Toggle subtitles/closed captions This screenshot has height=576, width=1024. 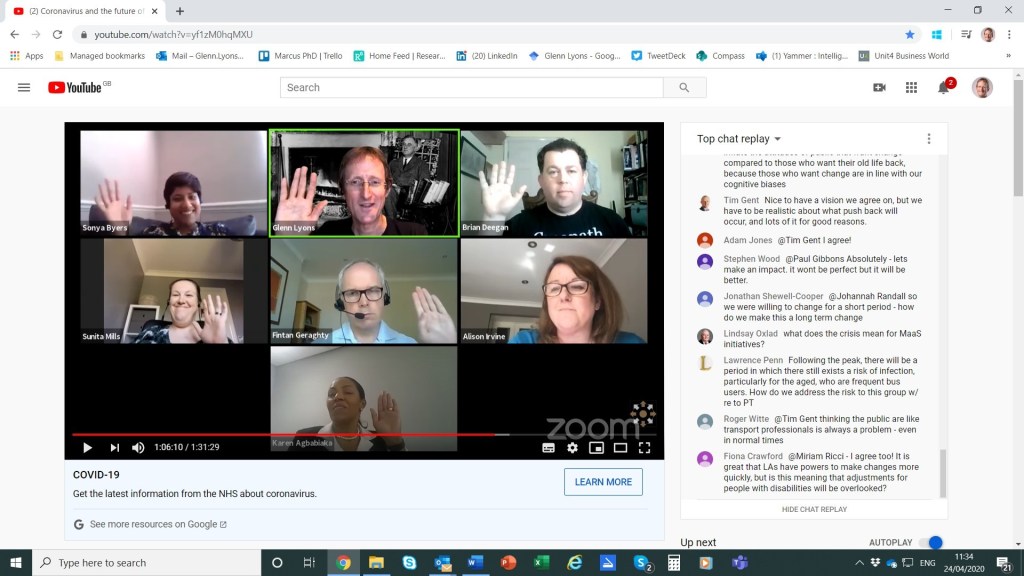coord(548,447)
